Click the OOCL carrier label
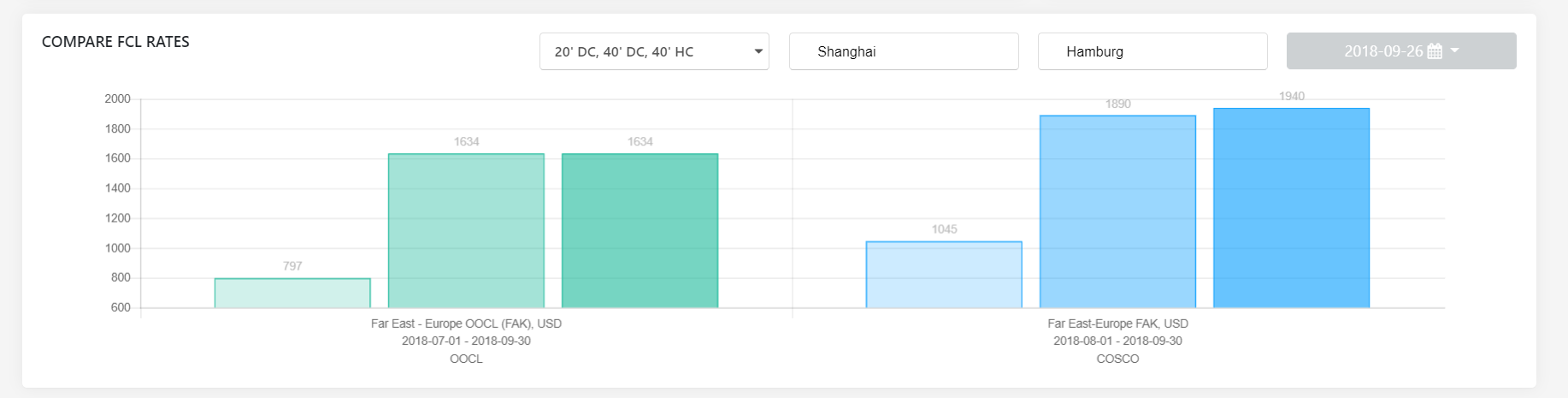This screenshot has height=398, width=1568. pos(466,359)
